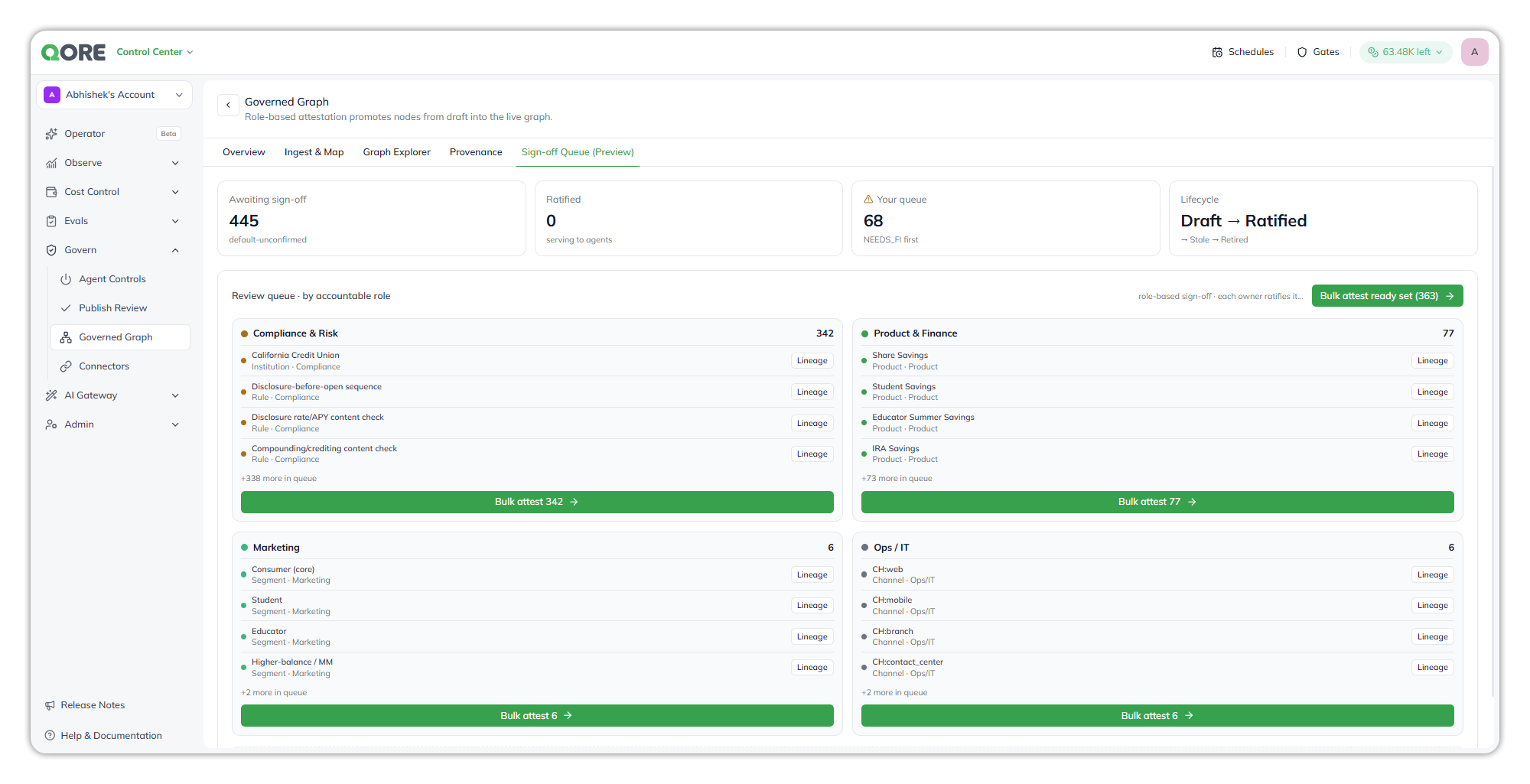Expand the Observe section chevron
The width and height of the screenshot is (1530, 784).
point(175,163)
